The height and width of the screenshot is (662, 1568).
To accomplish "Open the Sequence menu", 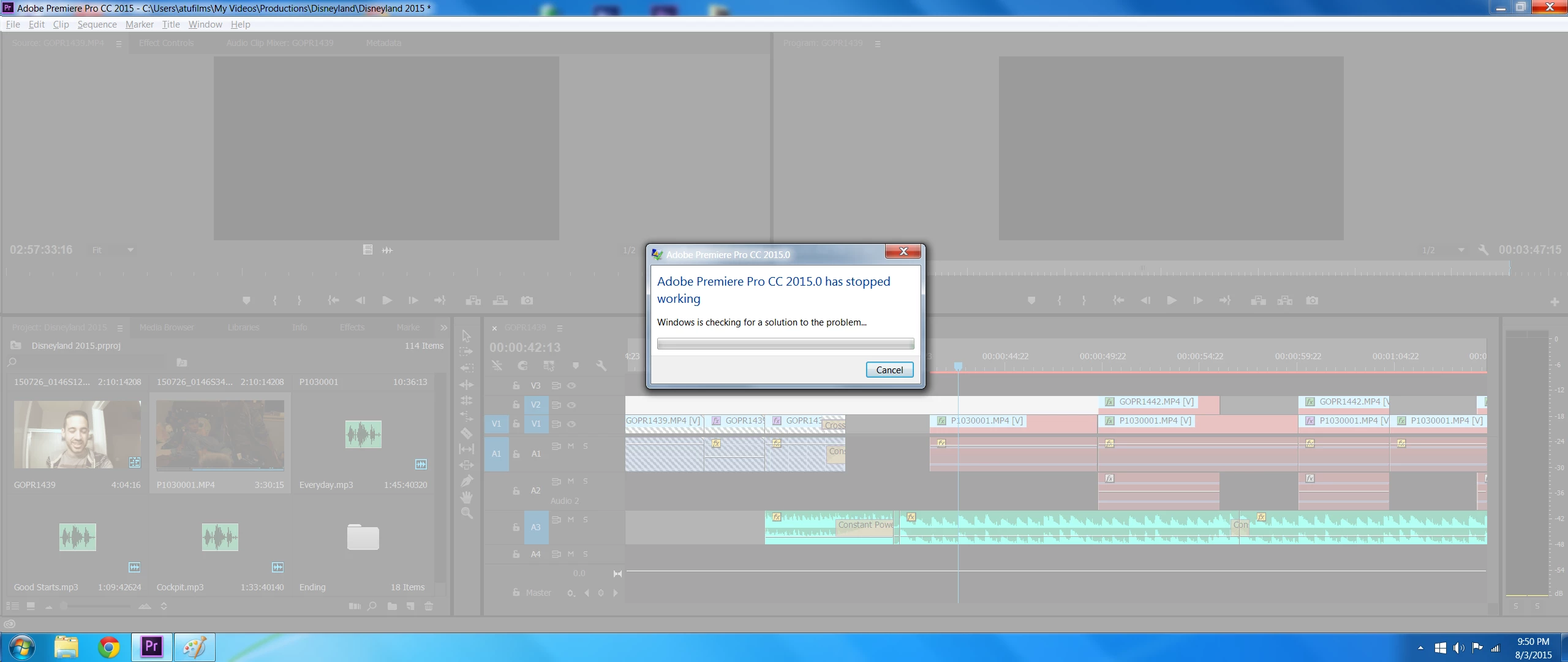I will 97,25.
